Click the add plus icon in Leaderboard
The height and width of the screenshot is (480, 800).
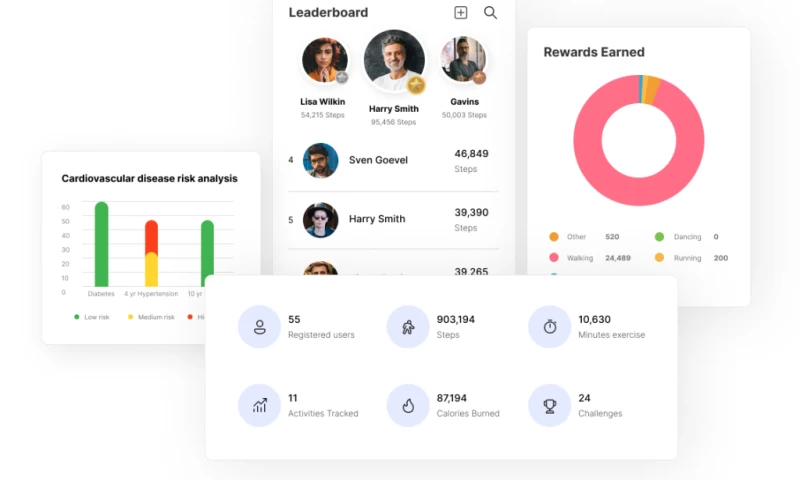[x=460, y=13]
